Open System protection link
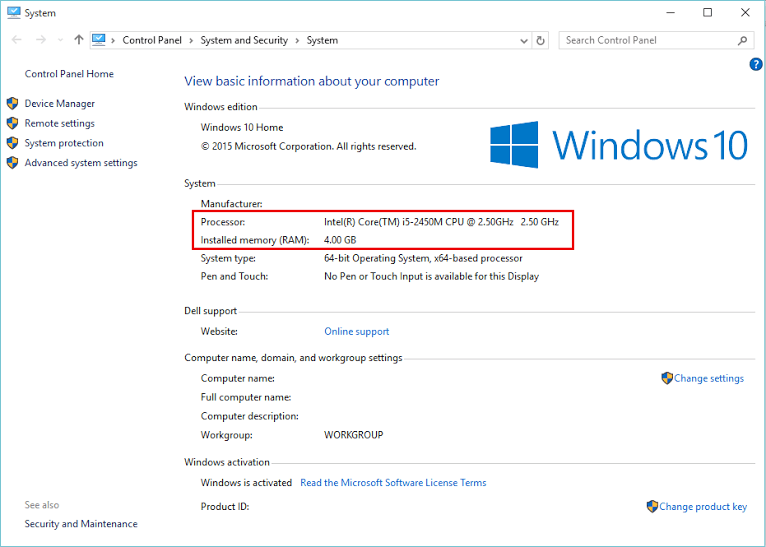Viewport: 766px width, 547px height. click(64, 143)
